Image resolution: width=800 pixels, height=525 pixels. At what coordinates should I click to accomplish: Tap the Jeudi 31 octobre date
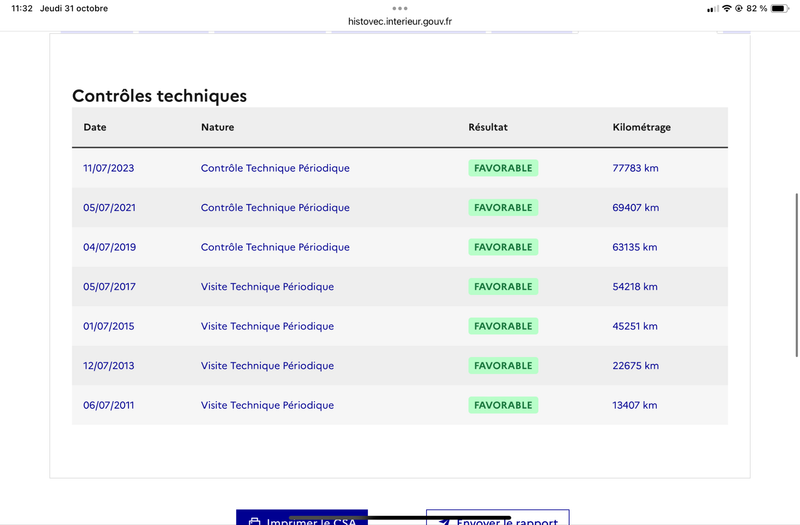(74, 8)
